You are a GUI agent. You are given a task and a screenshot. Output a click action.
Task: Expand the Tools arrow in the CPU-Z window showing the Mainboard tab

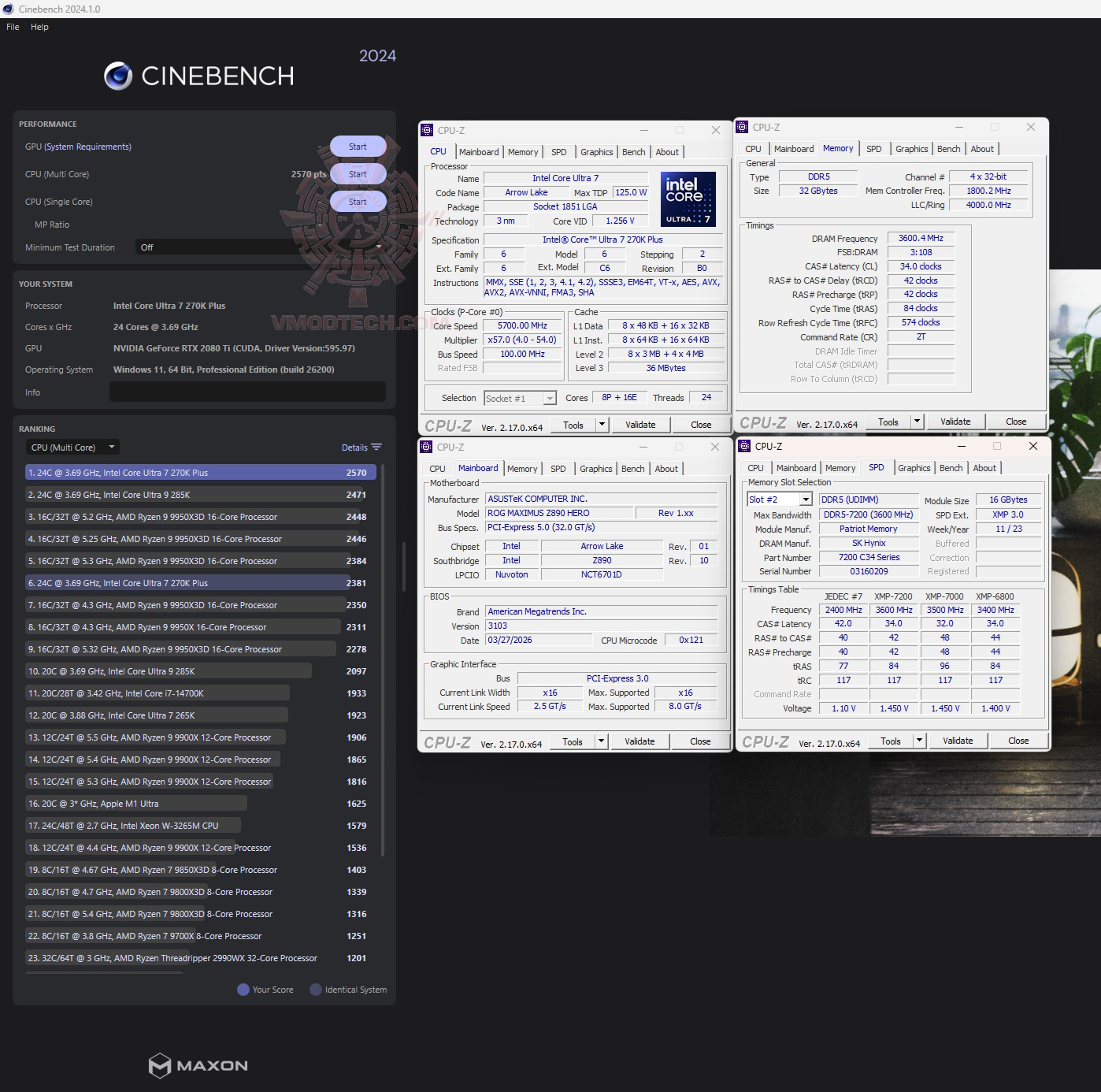(x=601, y=741)
